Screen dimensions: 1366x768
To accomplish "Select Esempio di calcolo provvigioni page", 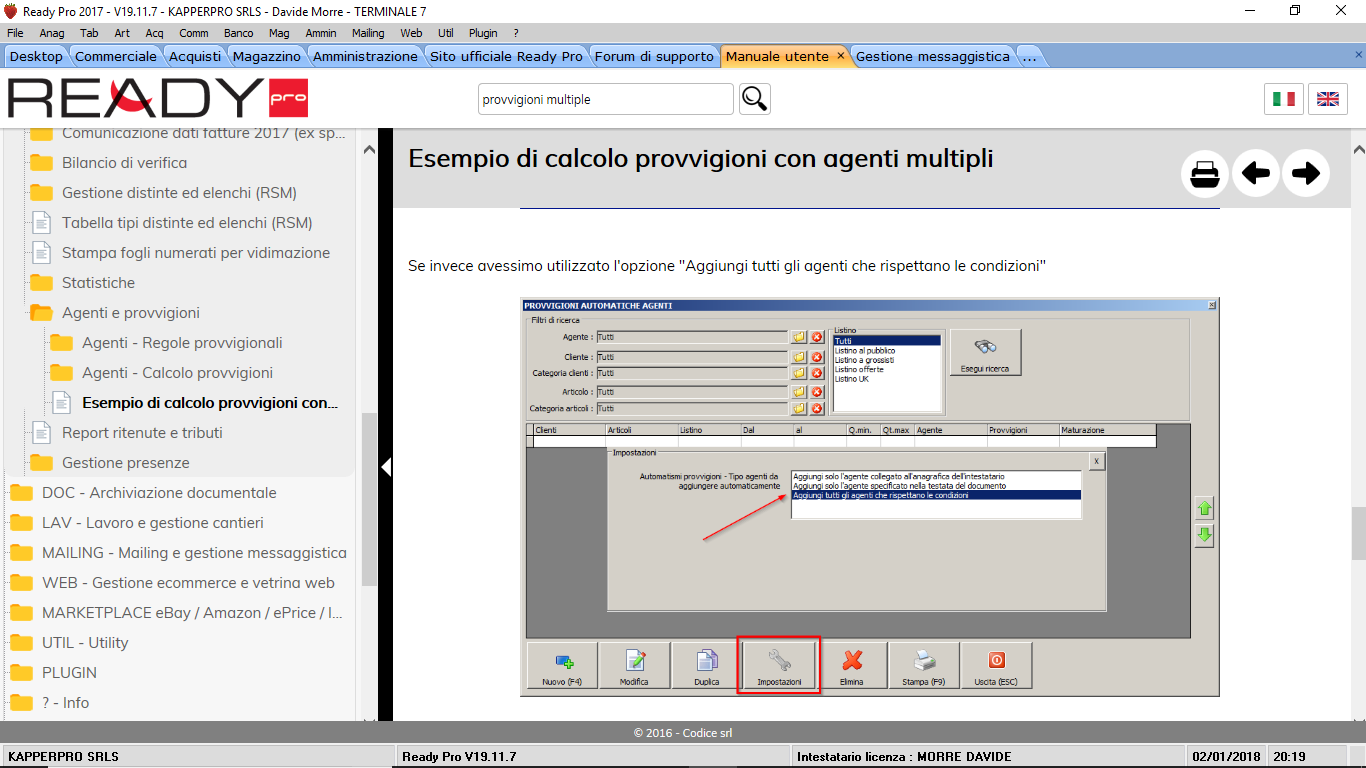I will pyautogui.click(x=210, y=403).
